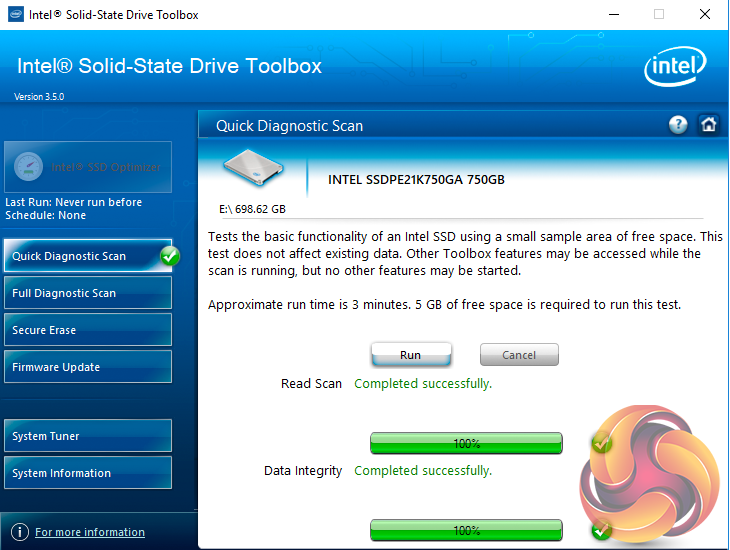Open help via the question mark icon
The image size is (730, 550).
678,124
